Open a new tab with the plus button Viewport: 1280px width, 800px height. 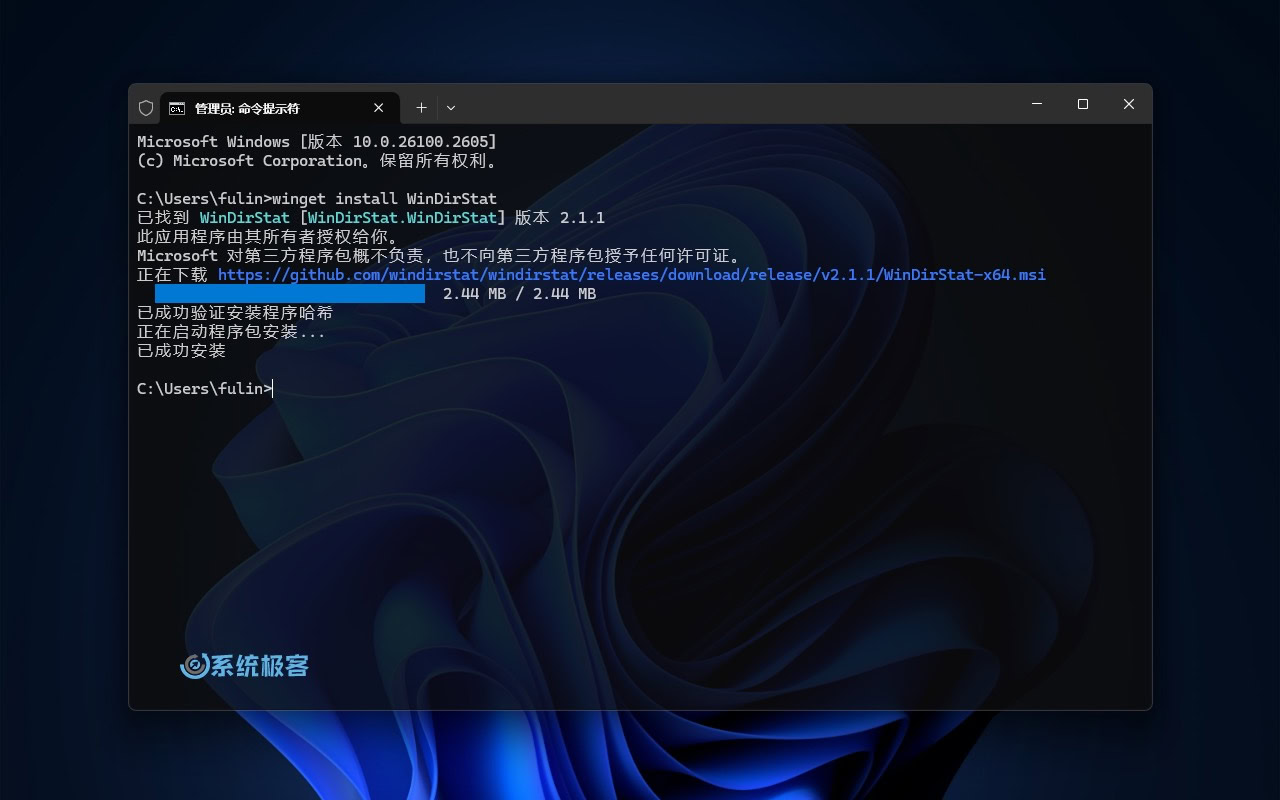click(421, 108)
